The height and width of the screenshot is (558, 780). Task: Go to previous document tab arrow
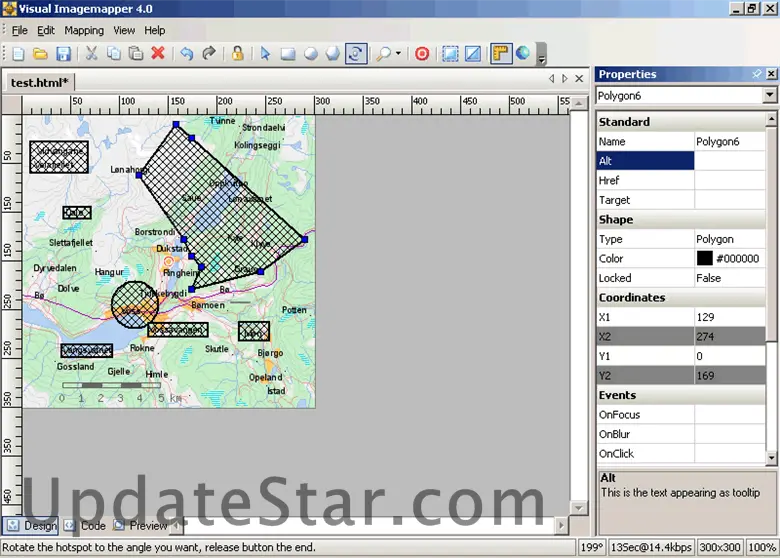551,79
